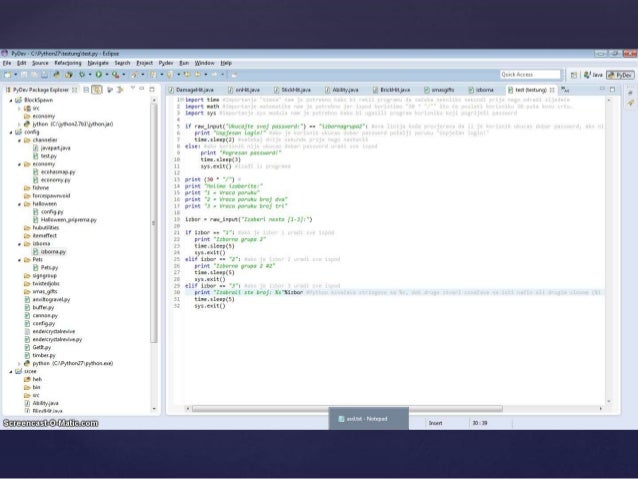Switch to the izborna editor tab

[x=481, y=90]
